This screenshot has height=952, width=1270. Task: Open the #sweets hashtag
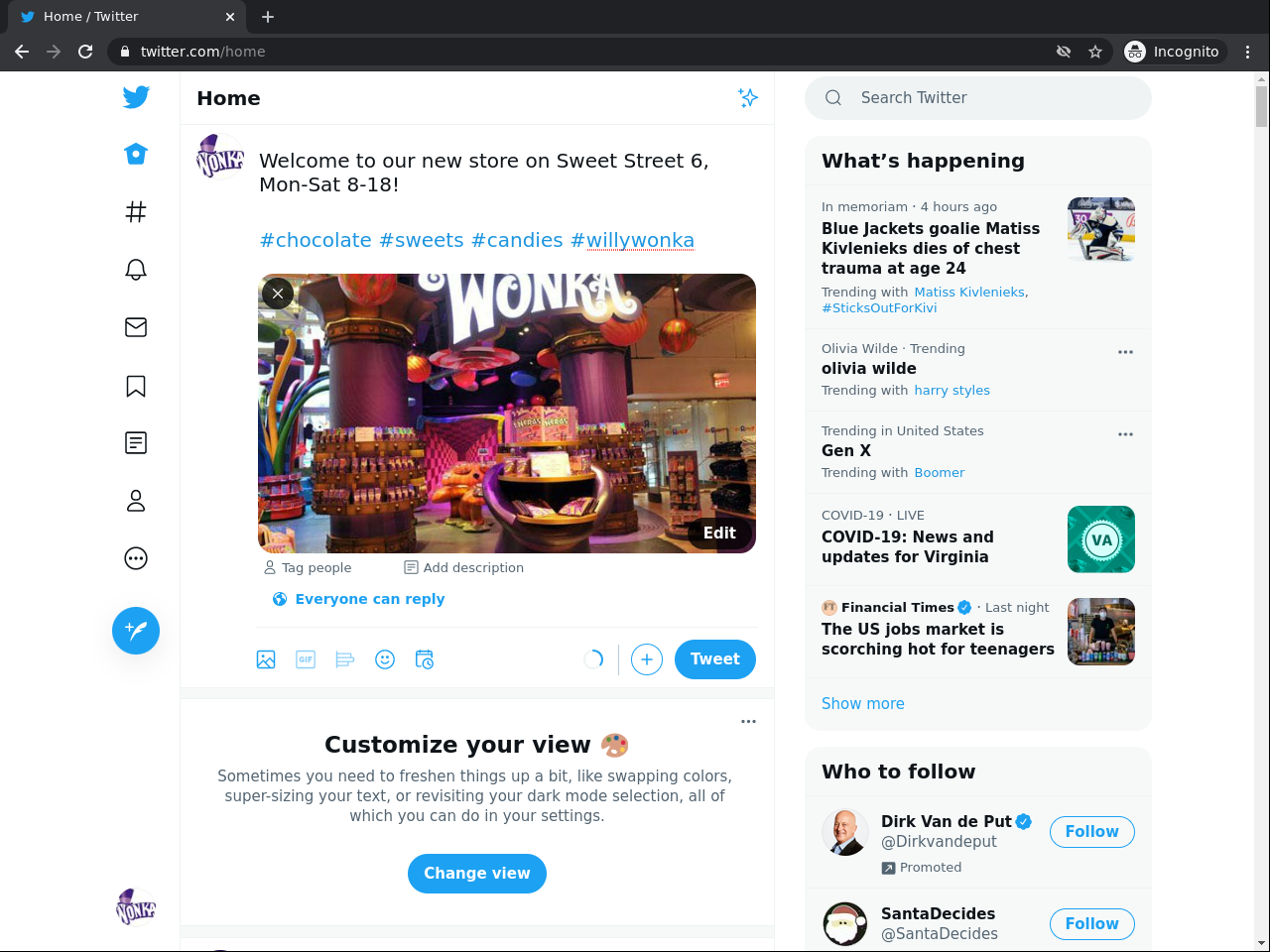[x=422, y=240]
